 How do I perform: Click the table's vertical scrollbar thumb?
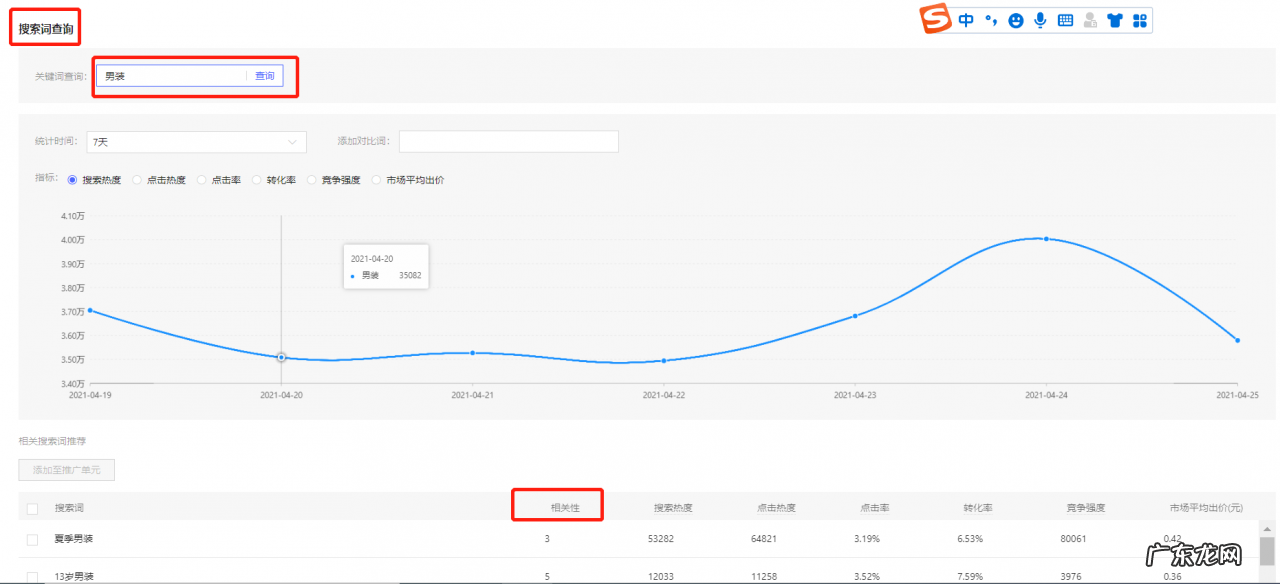click(x=1267, y=551)
